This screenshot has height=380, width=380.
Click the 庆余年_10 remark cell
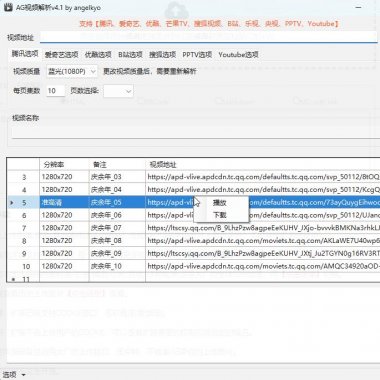pyautogui.click(x=117, y=266)
